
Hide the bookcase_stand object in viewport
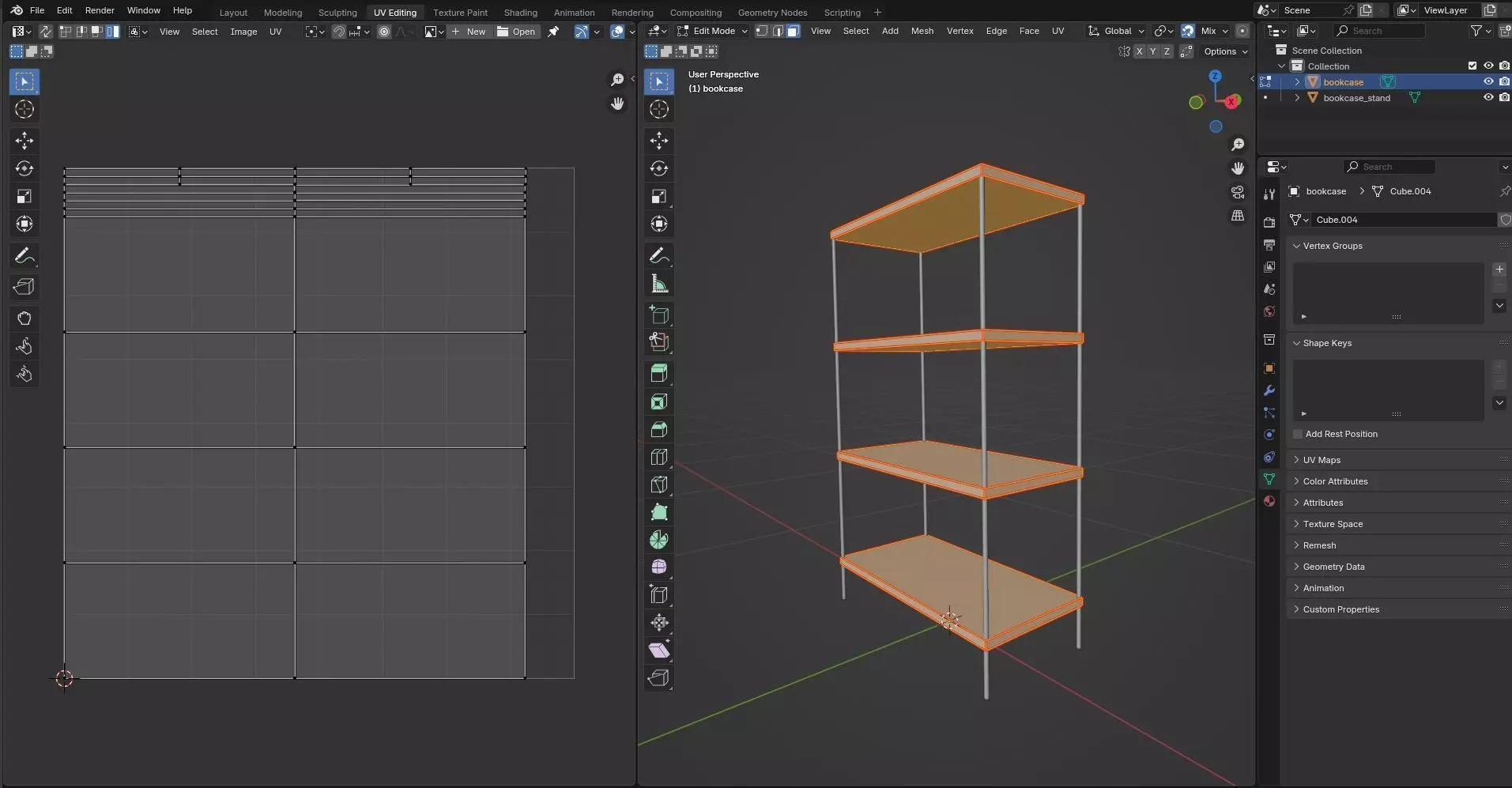point(1488,98)
